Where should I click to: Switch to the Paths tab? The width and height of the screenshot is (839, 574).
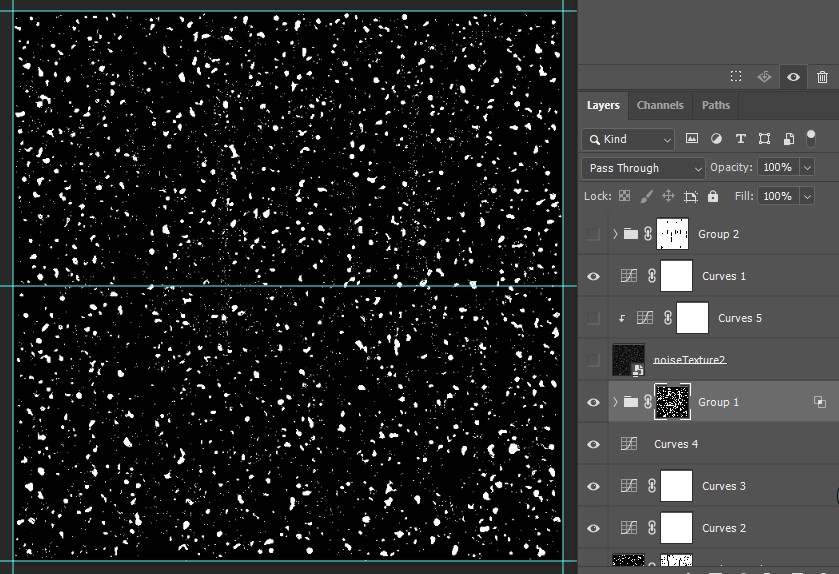coord(716,105)
